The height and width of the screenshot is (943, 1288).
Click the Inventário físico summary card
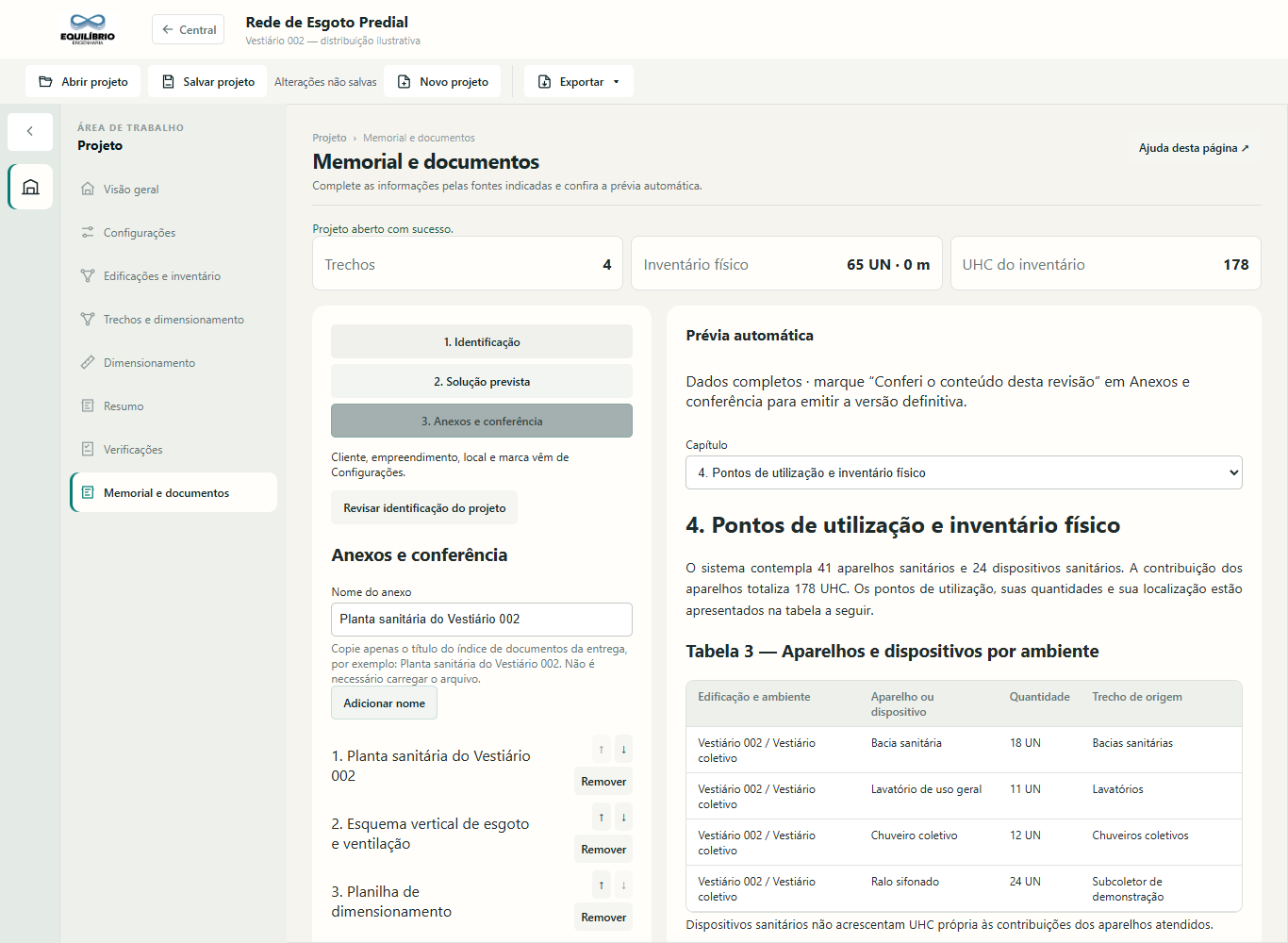(x=786, y=263)
